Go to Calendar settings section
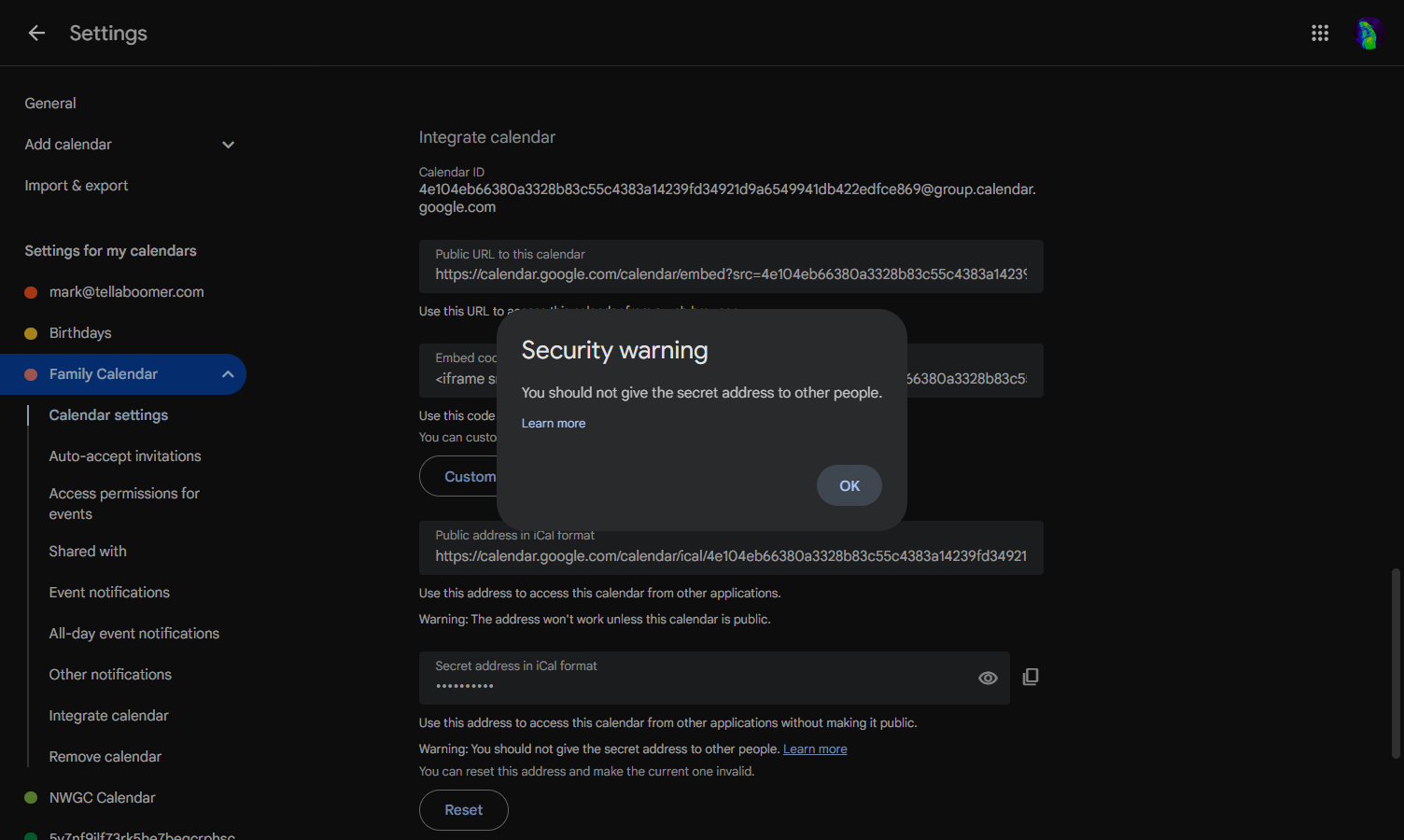This screenshot has height=840, width=1404. point(108,415)
